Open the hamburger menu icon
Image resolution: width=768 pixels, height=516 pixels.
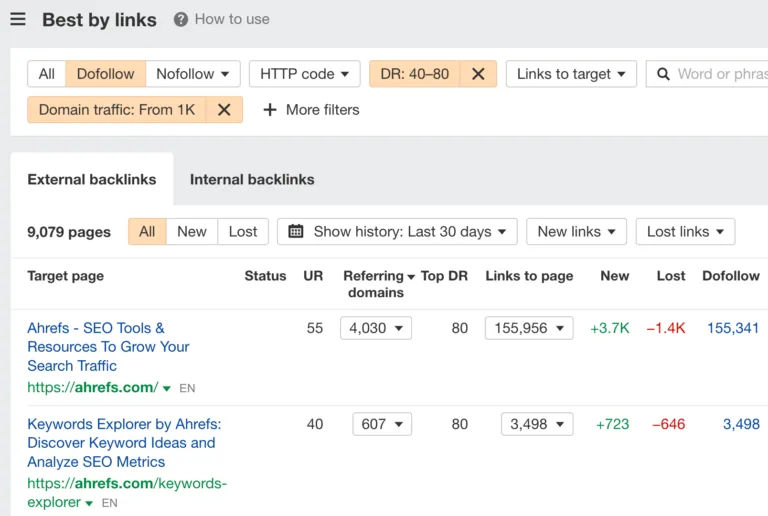(18, 19)
